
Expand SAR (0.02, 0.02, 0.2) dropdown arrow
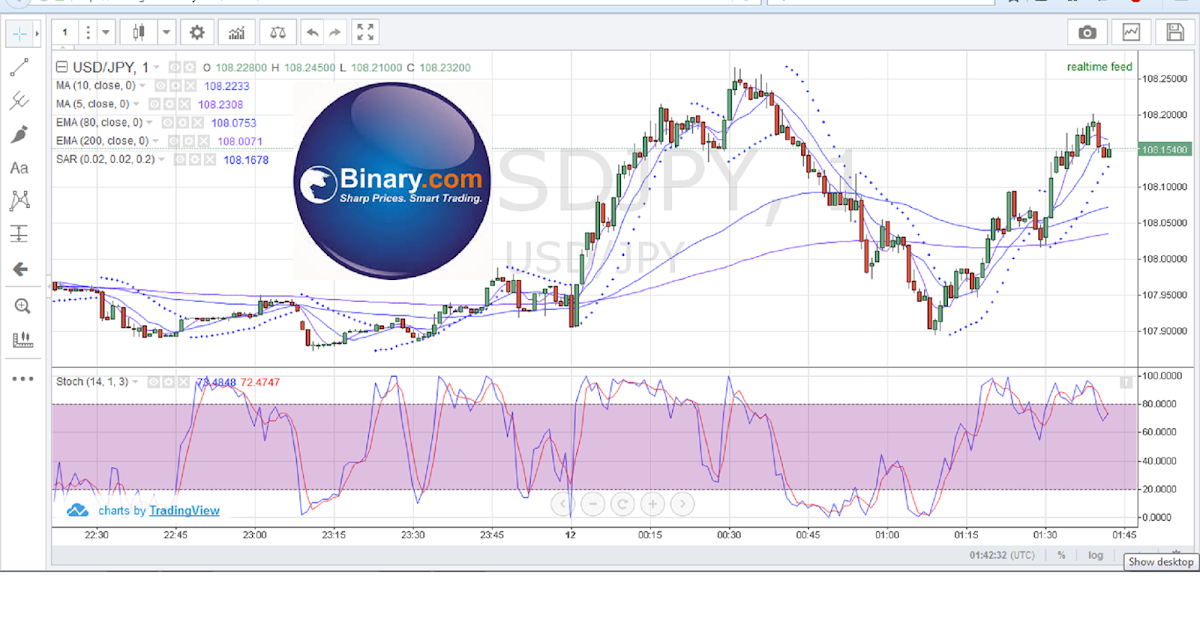[x=161, y=159]
